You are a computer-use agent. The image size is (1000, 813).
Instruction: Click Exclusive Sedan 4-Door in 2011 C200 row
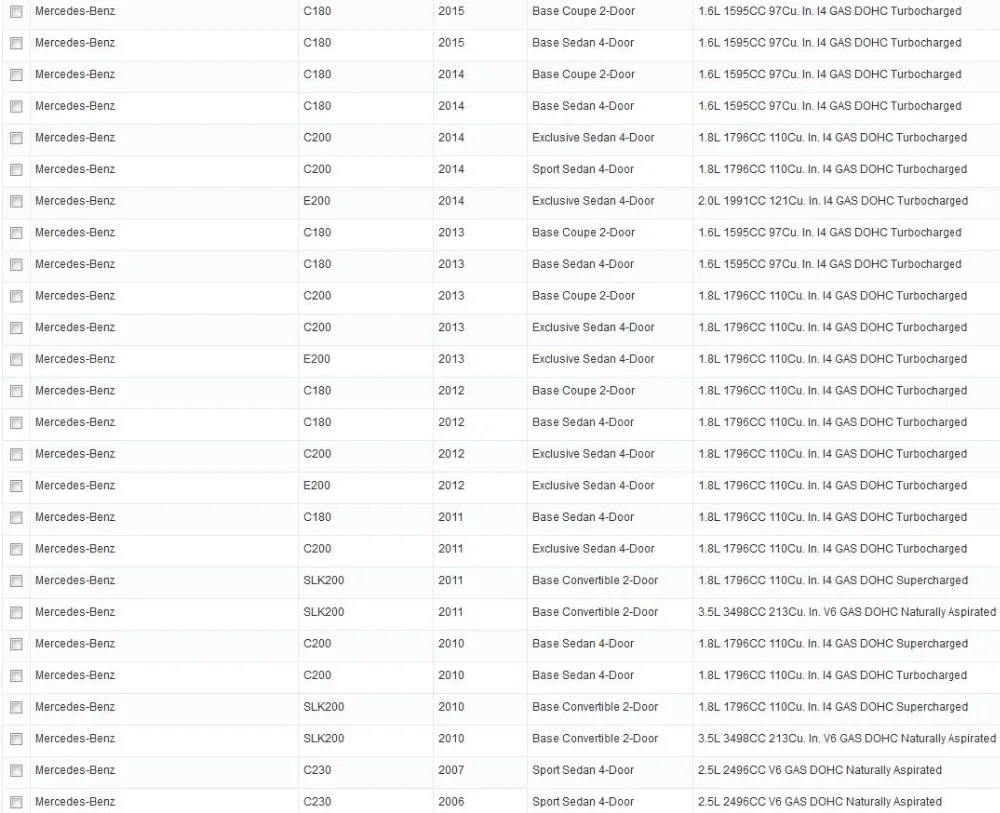tap(593, 548)
